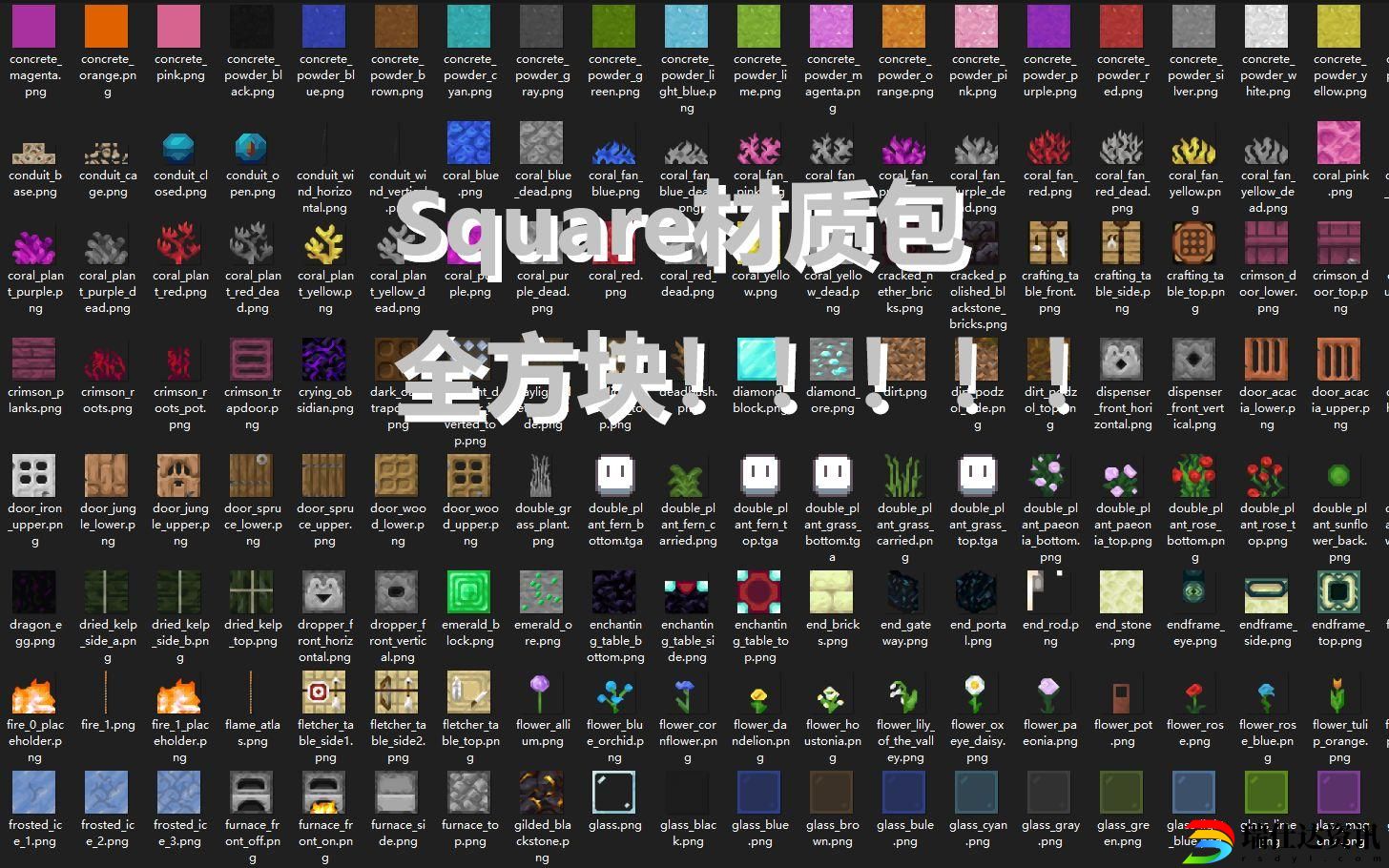Select the endframe_top.png texture
This screenshot has height=868, width=1389.
click(x=1339, y=592)
